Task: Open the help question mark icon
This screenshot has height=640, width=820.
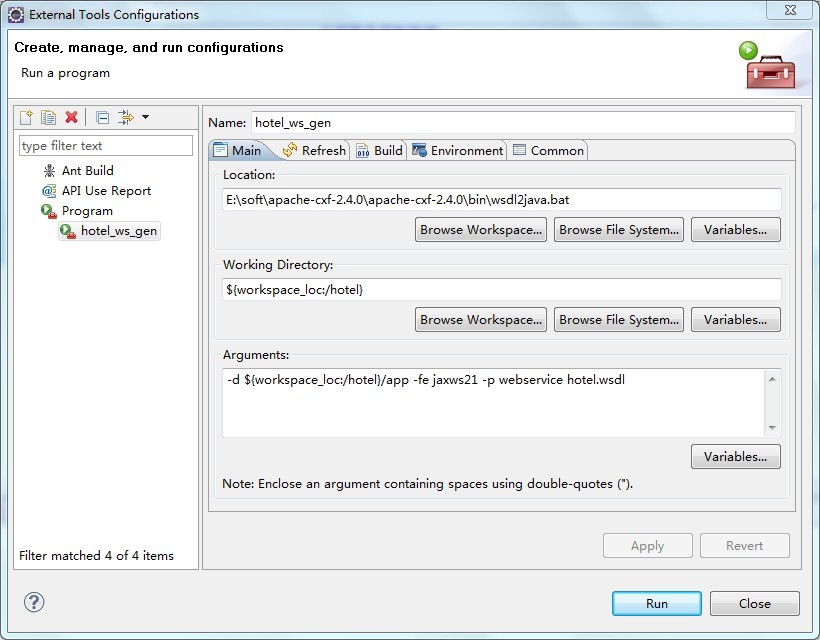Action: pos(34,602)
